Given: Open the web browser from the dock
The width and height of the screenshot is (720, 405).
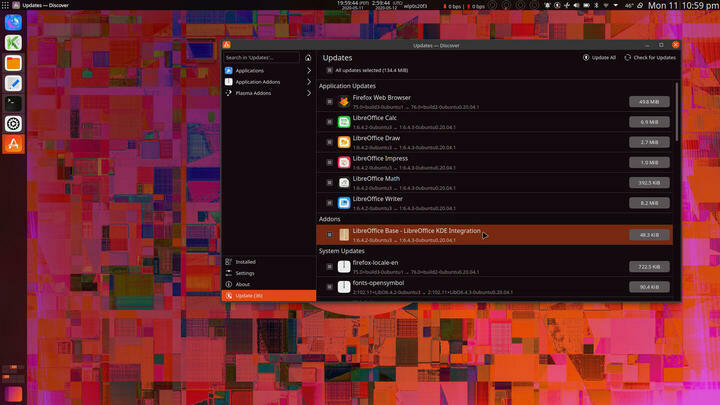Looking at the screenshot, I should 13,22.
